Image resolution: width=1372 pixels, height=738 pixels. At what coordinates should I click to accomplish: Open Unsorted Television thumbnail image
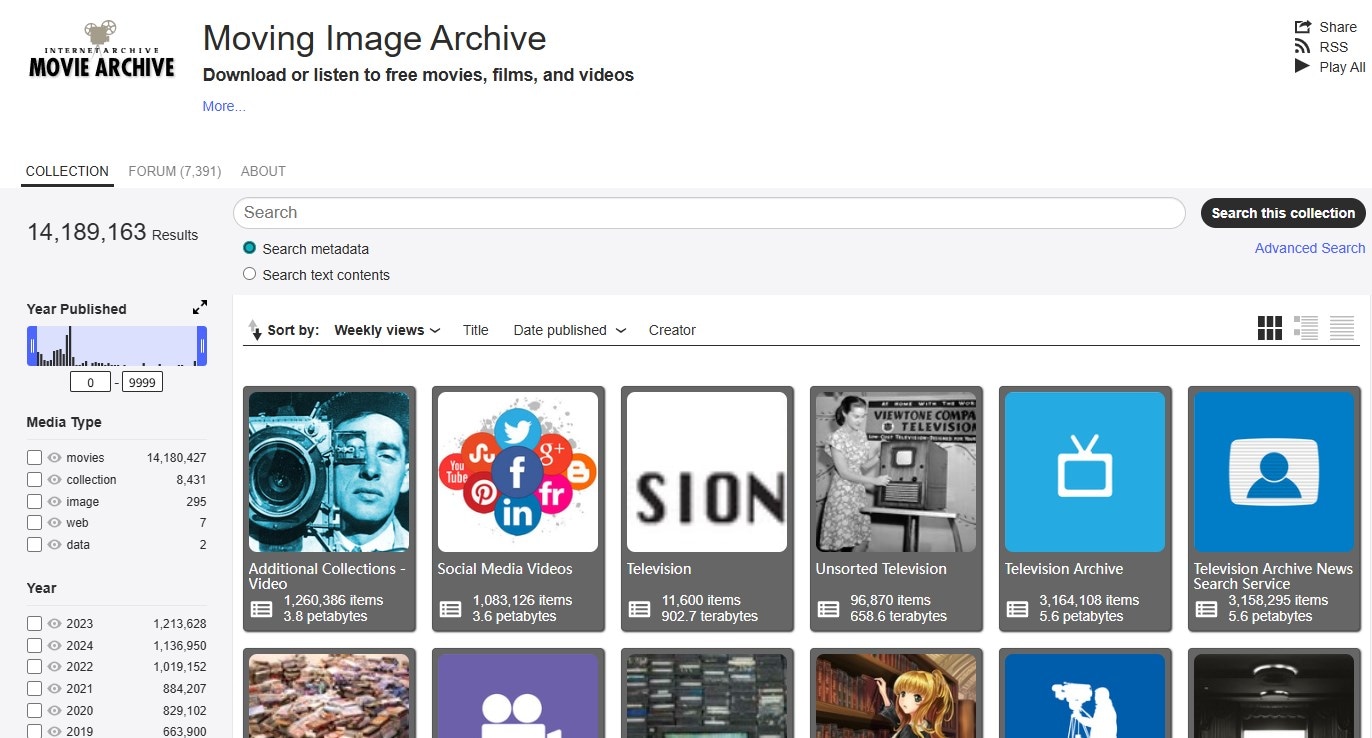pos(896,472)
